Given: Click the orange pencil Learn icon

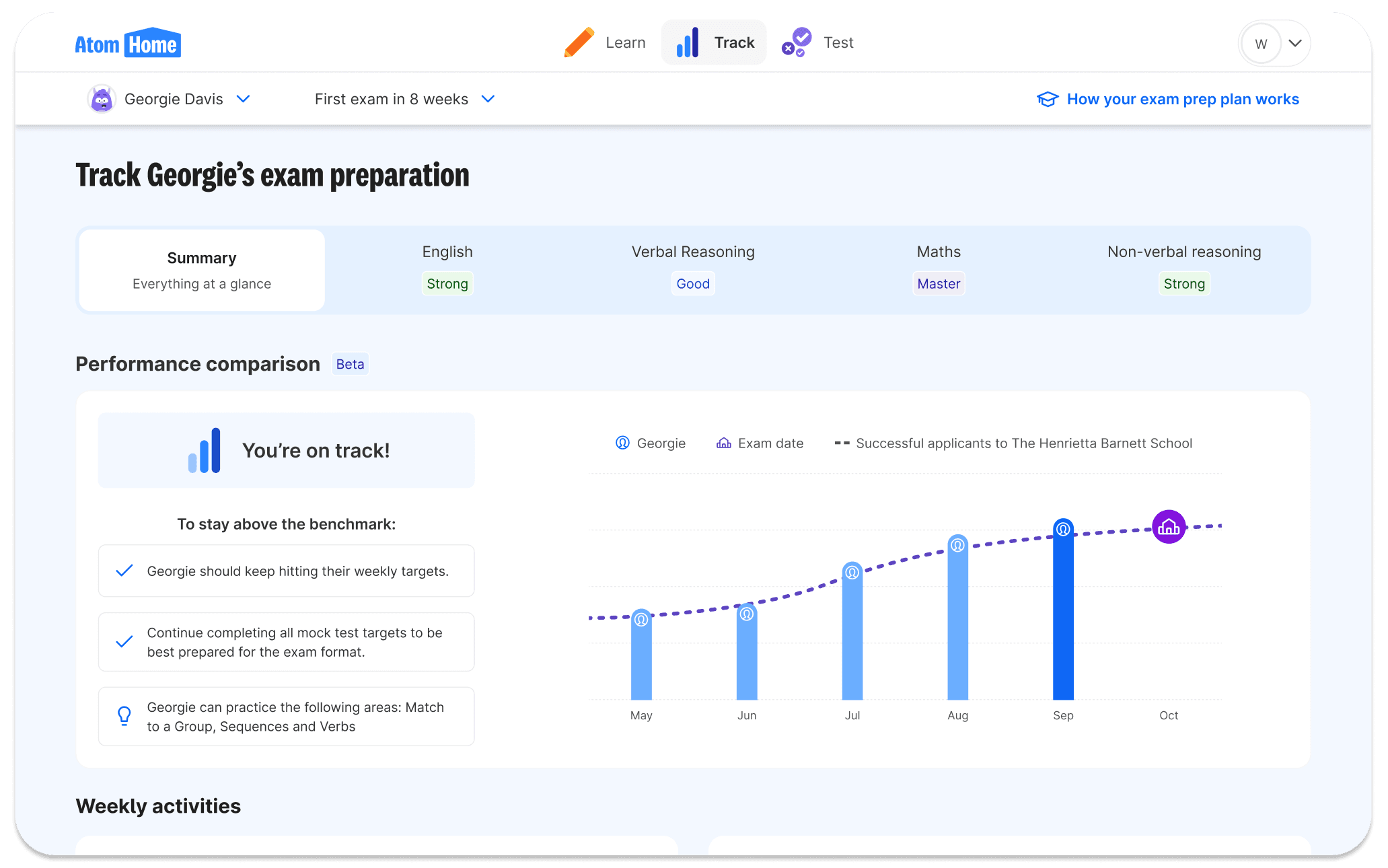Looking at the screenshot, I should tap(579, 42).
